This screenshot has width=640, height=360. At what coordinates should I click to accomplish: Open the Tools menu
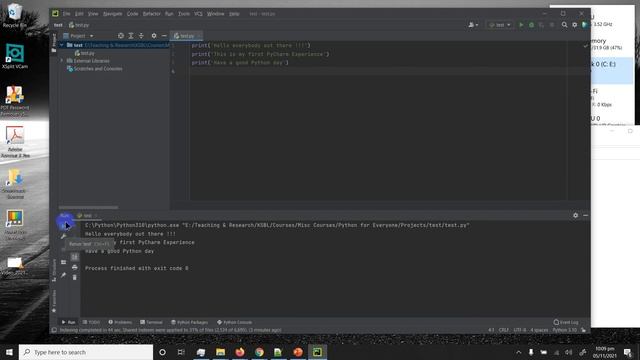click(x=184, y=13)
